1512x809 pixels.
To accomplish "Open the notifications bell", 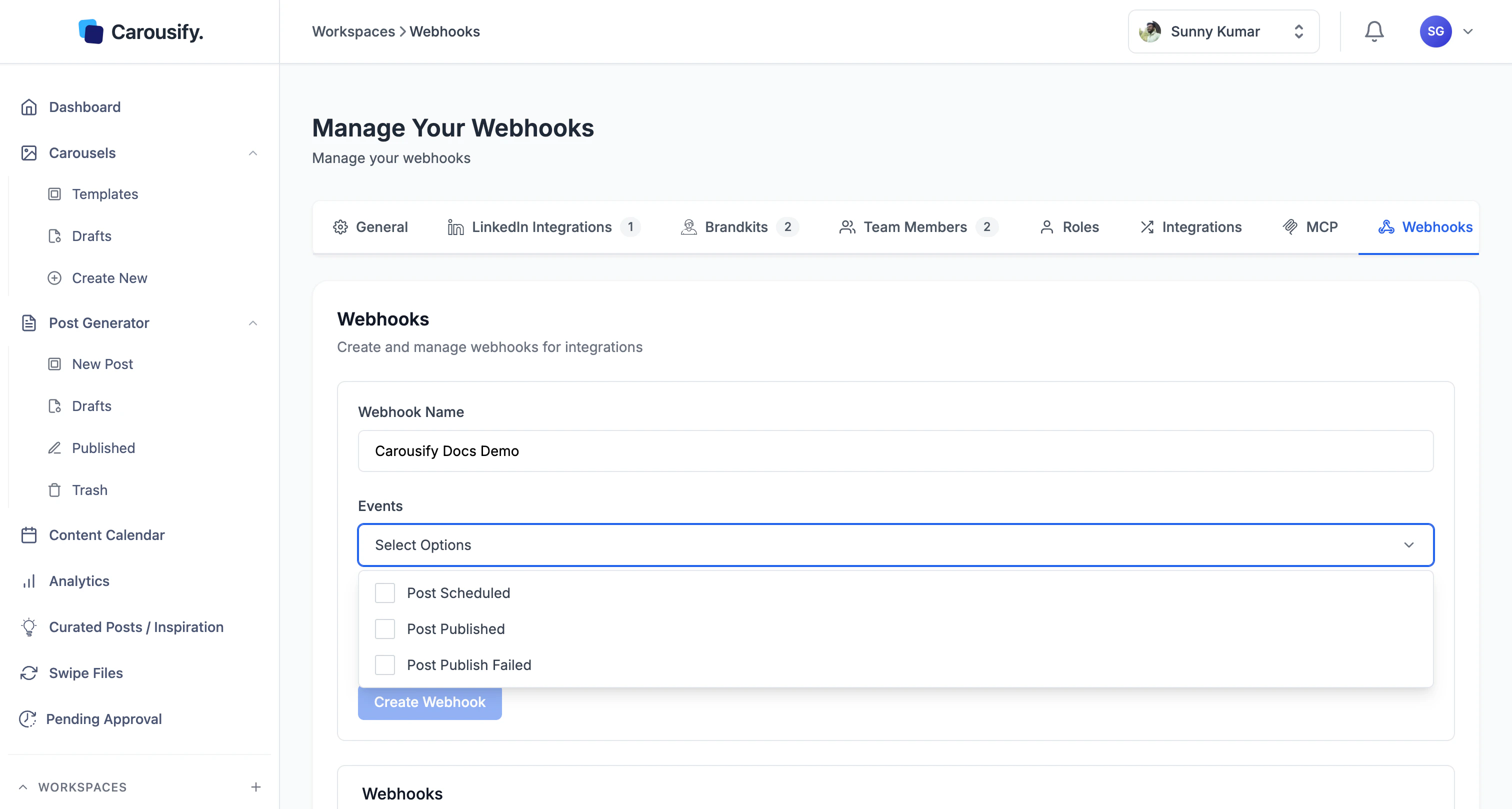I will coord(1373,31).
